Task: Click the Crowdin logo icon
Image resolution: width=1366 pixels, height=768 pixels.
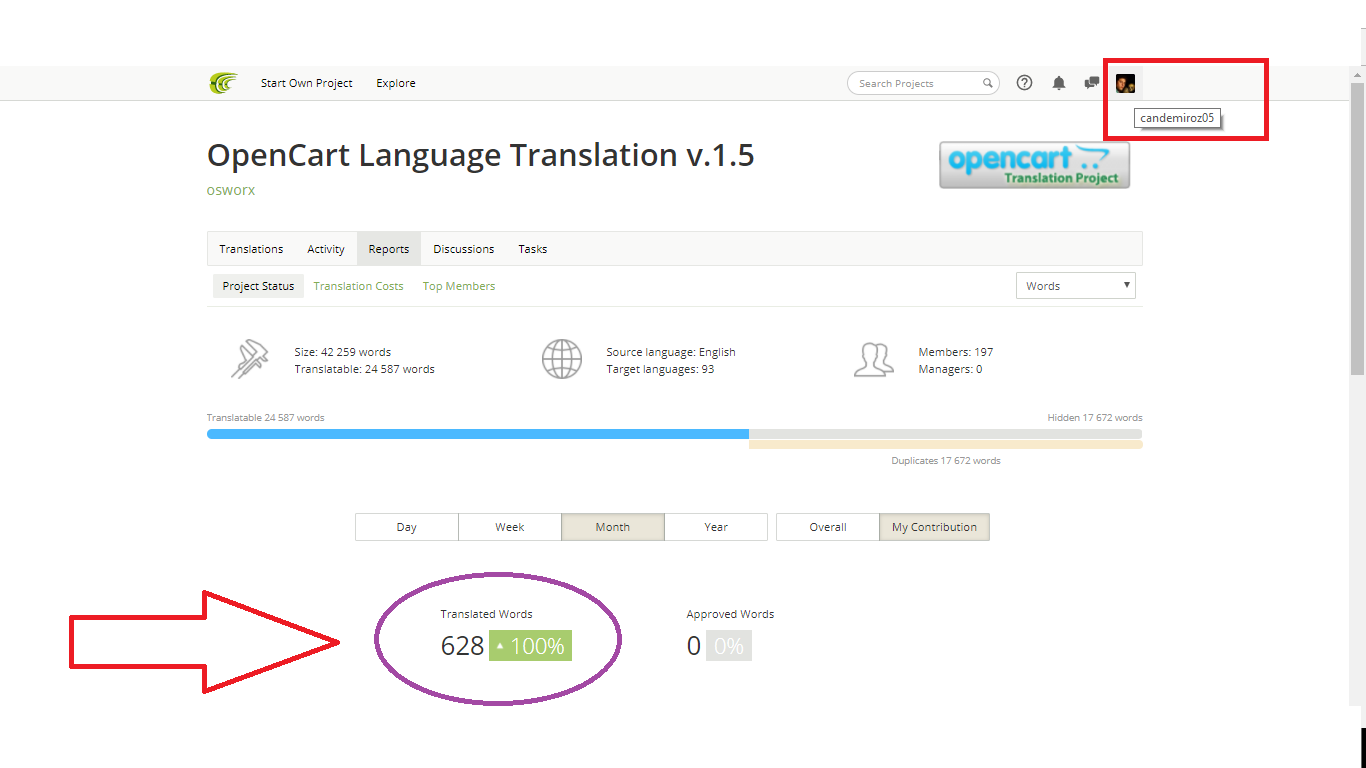Action: 224,83
